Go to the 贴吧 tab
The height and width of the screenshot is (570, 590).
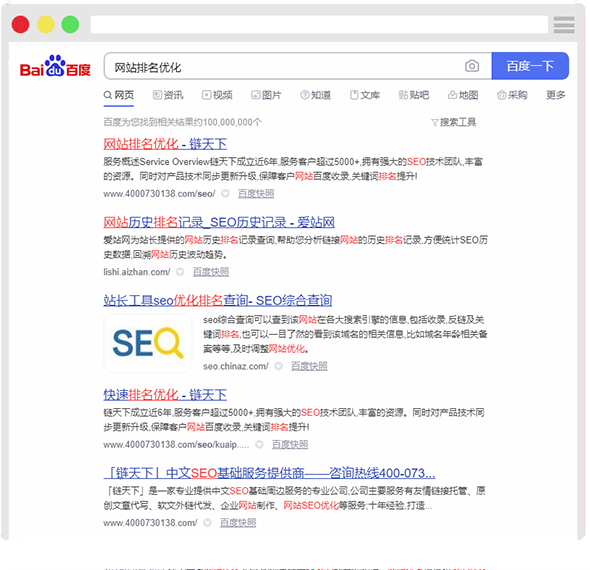(x=414, y=95)
